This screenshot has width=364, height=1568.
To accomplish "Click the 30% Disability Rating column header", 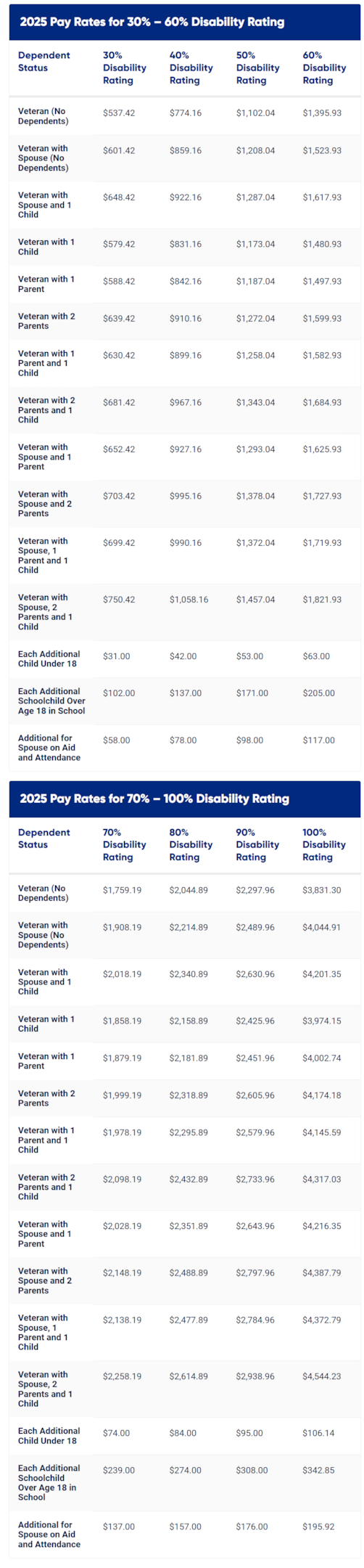I will tap(124, 68).
